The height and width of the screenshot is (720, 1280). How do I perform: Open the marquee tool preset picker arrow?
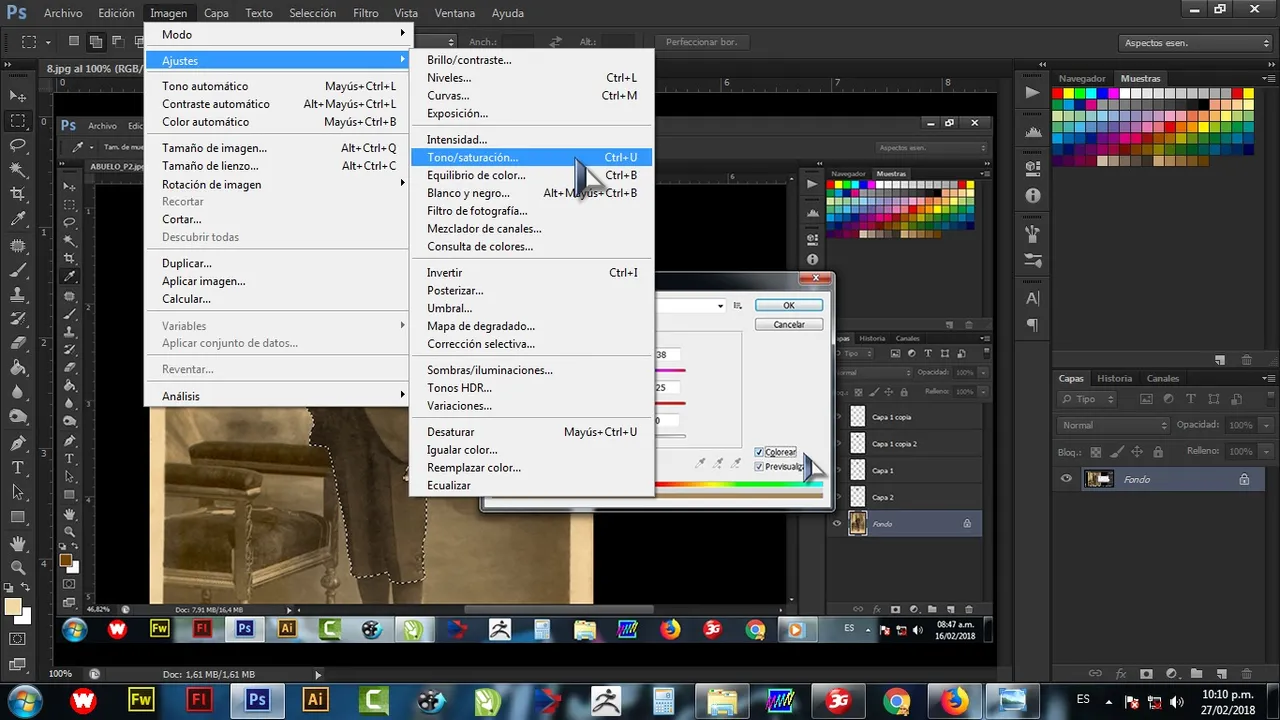pos(49,42)
